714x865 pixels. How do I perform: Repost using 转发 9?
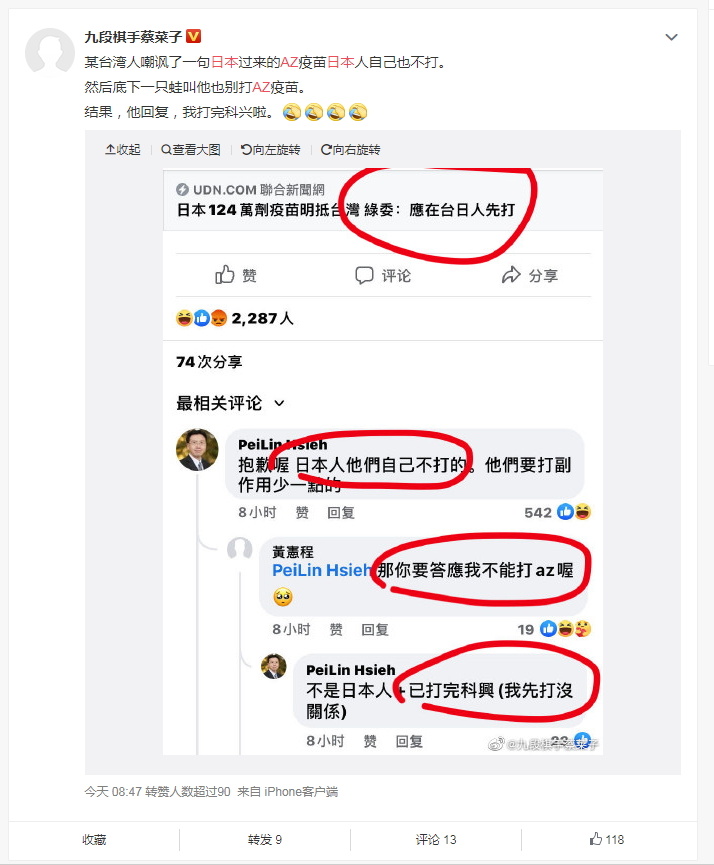(265, 840)
